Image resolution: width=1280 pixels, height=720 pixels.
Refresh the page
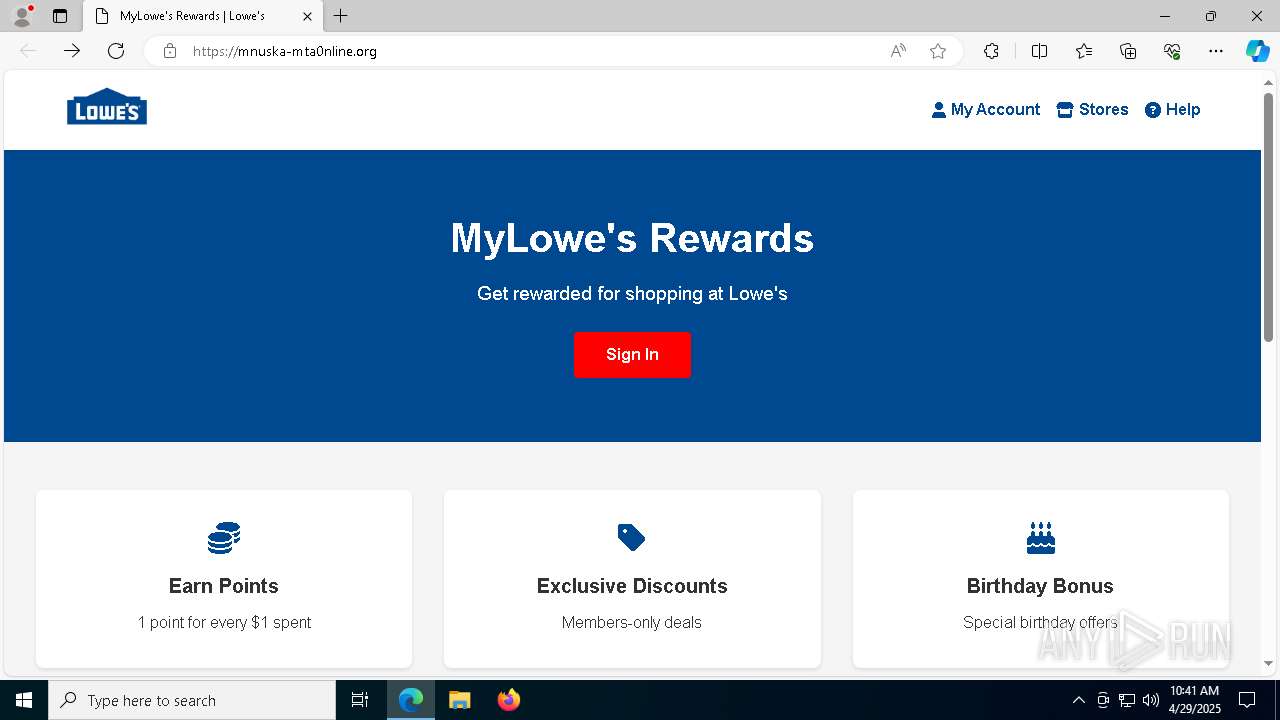pyautogui.click(x=116, y=51)
